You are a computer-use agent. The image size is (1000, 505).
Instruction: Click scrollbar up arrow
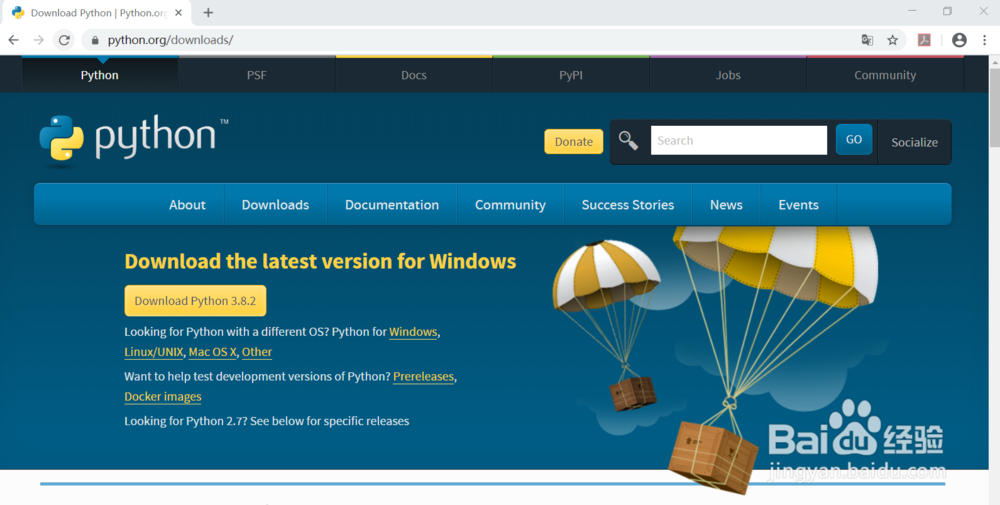[x=994, y=62]
